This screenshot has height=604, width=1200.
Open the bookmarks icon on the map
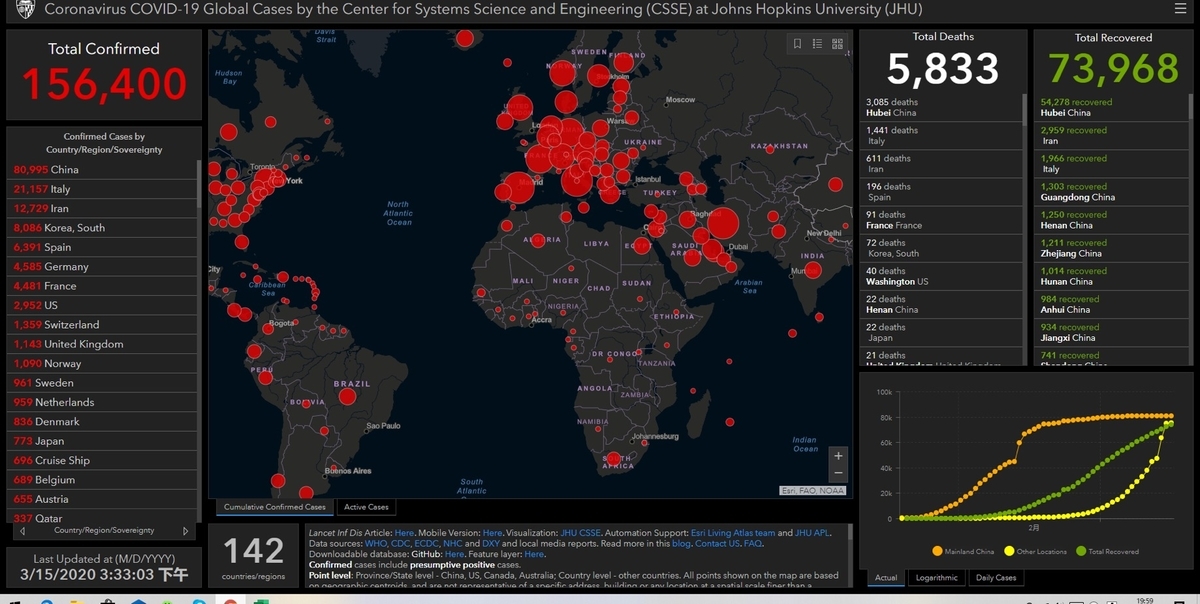point(797,44)
